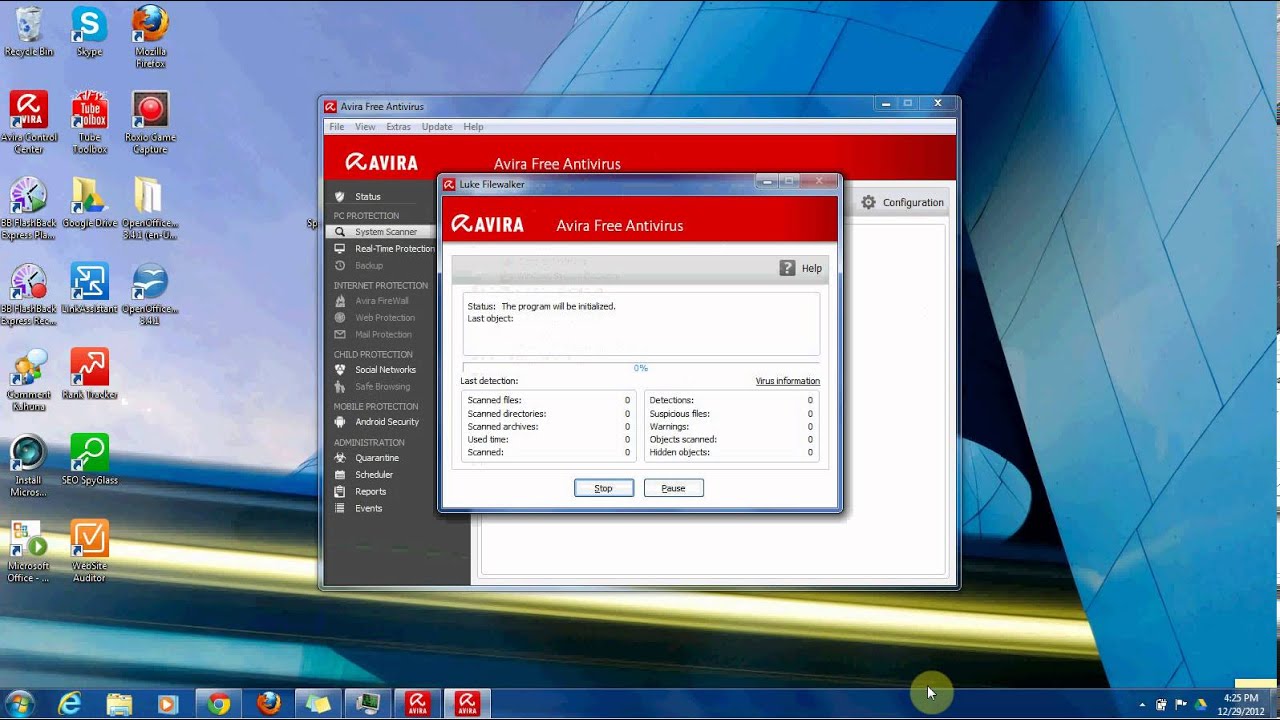This screenshot has width=1280, height=720.
Task: Select the WebSite Auditor desktop icon
Action: [89, 551]
